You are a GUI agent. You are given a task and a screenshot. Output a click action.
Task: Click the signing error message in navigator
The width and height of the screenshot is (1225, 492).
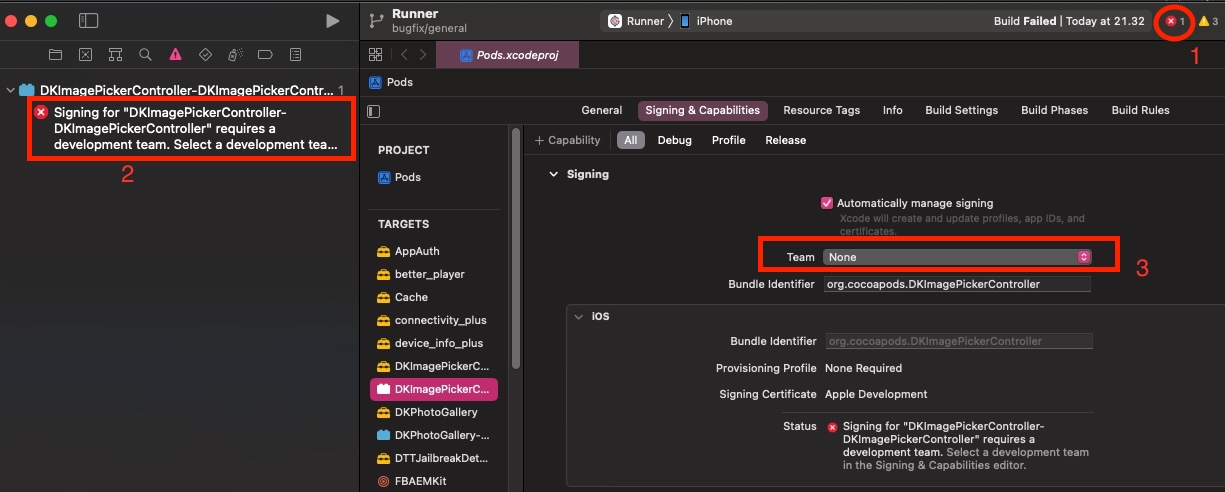click(x=196, y=128)
